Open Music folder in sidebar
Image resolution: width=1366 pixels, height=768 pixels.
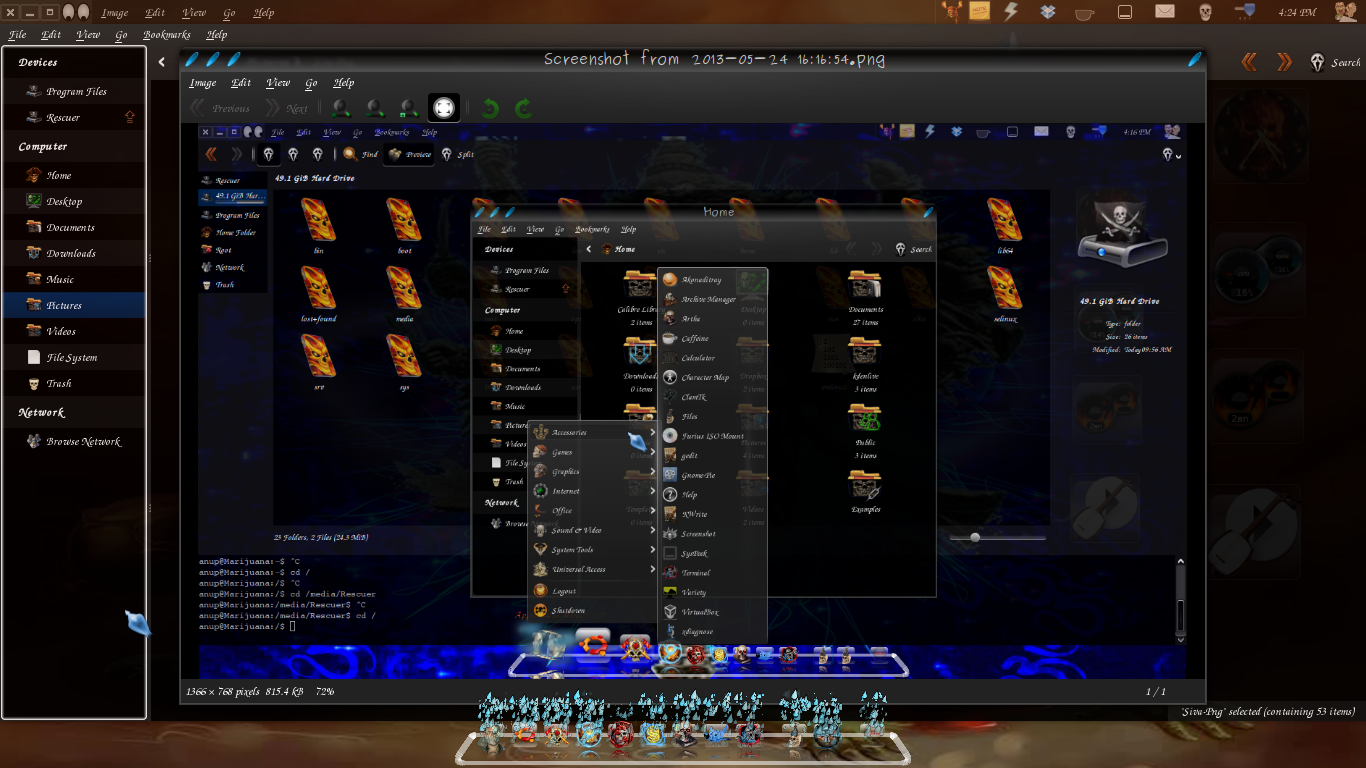(x=74, y=279)
